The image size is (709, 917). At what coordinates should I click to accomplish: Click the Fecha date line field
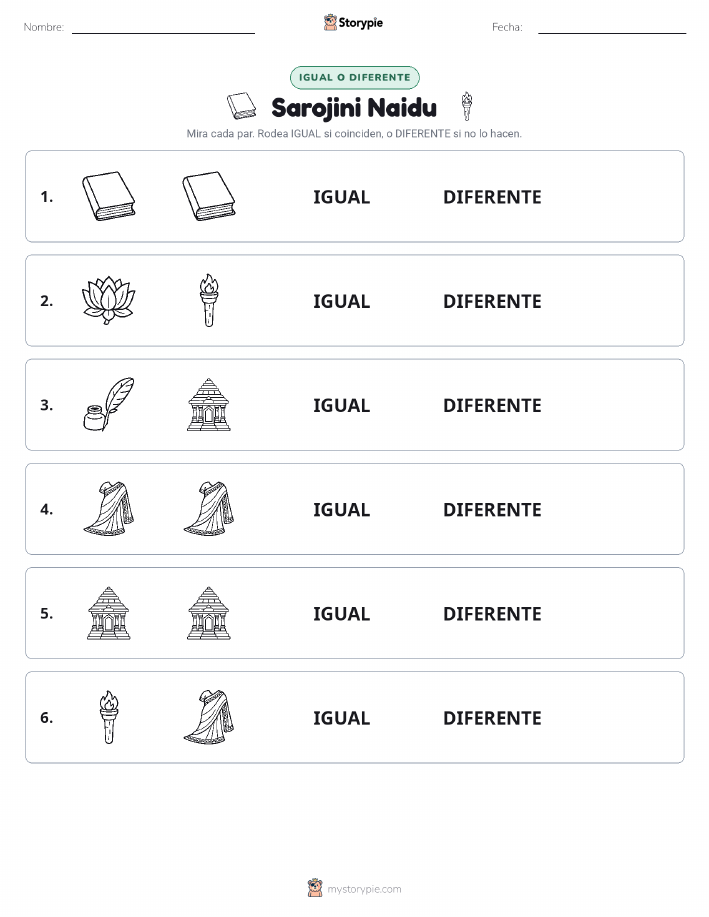[612, 27]
